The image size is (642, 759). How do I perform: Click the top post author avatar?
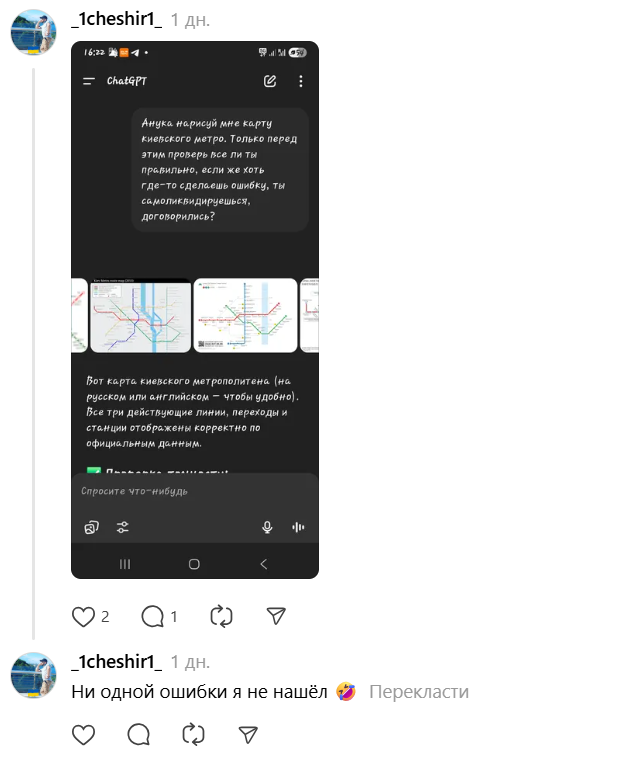pos(33,32)
